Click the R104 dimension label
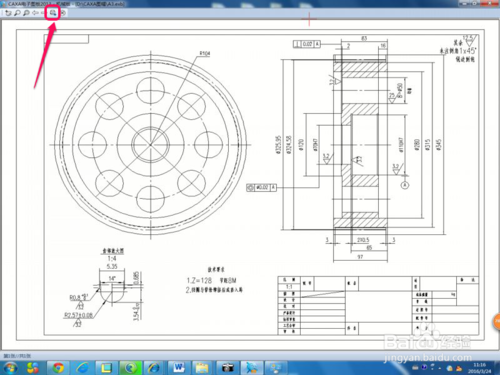Viewport: 500px width, 375px height. point(205,53)
